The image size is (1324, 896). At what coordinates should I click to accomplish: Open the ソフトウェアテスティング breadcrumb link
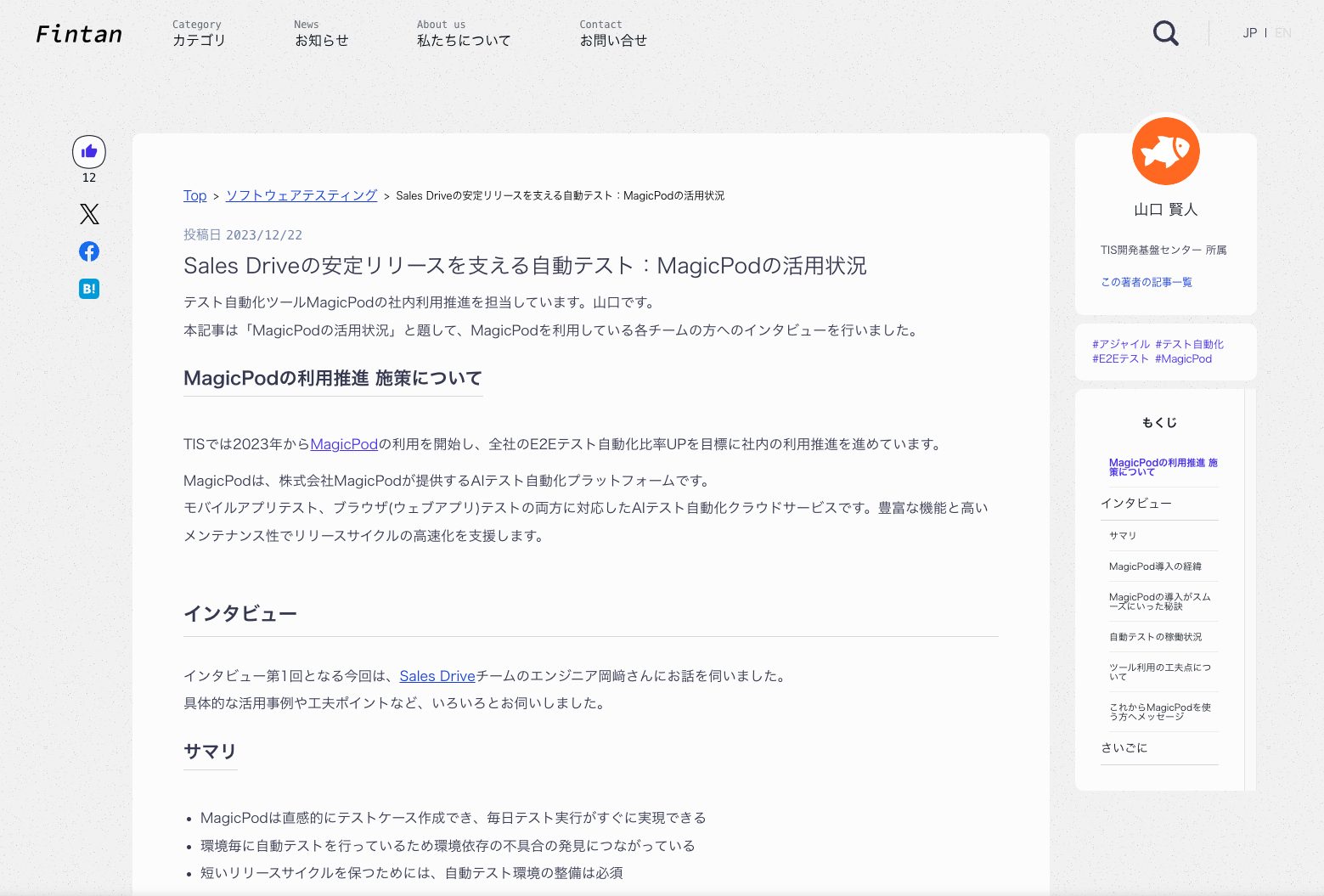(x=301, y=195)
